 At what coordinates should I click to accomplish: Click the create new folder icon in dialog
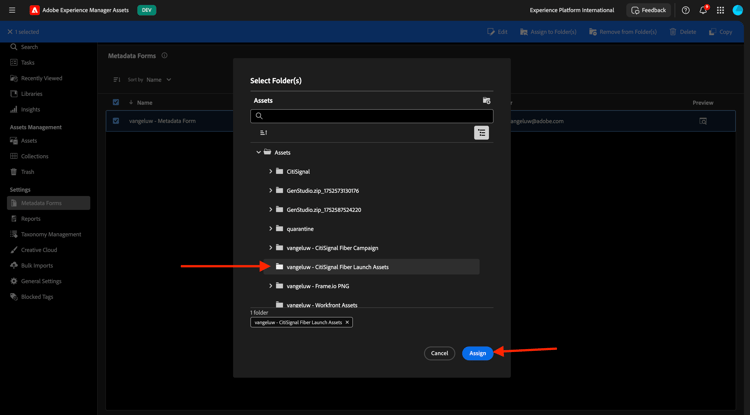coord(486,100)
